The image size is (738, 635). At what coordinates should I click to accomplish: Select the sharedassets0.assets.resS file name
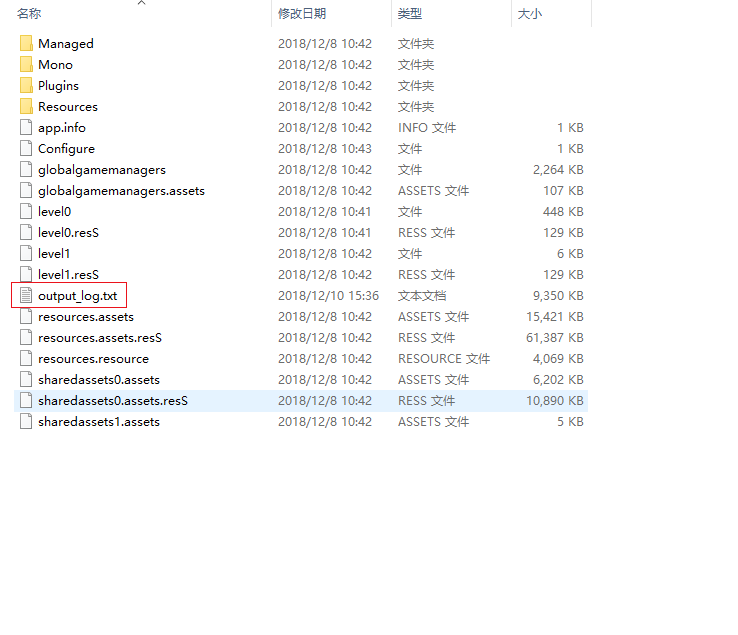pyautogui.click(x=113, y=401)
